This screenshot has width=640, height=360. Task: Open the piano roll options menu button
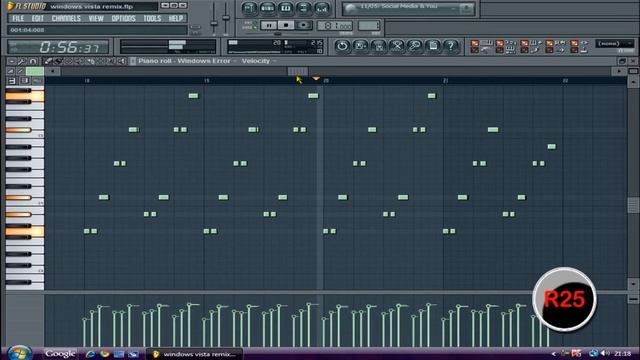12,61
